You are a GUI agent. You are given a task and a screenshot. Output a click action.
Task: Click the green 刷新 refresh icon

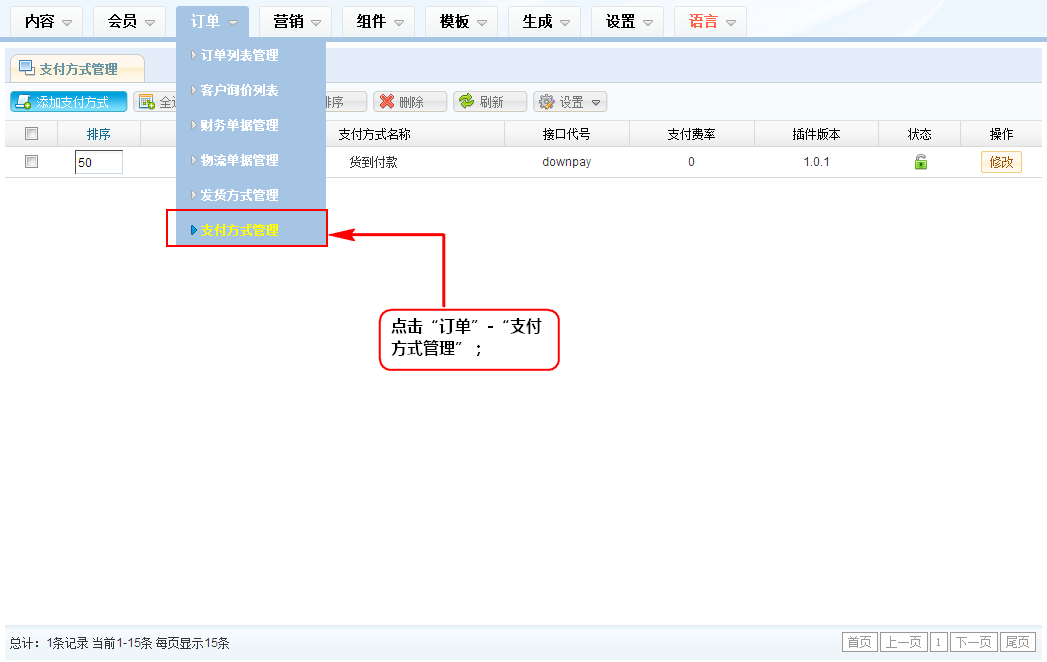pyautogui.click(x=466, y=102)
